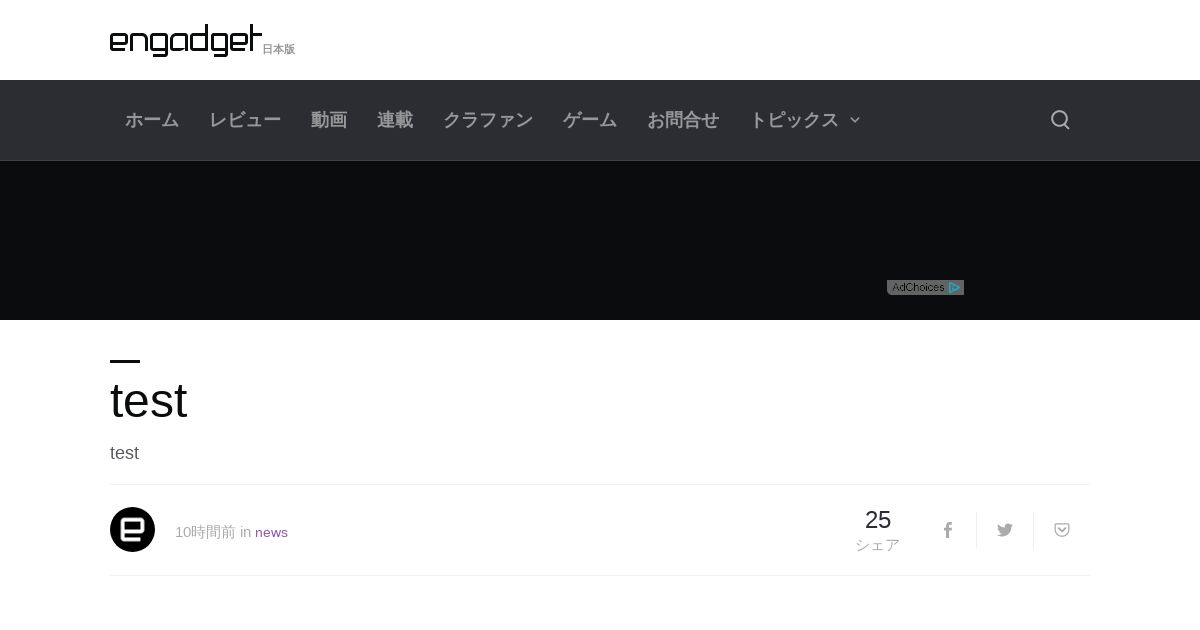Open the ゲーム menu item
Viewport: 1200px width, 630px height.
point(590,120)
